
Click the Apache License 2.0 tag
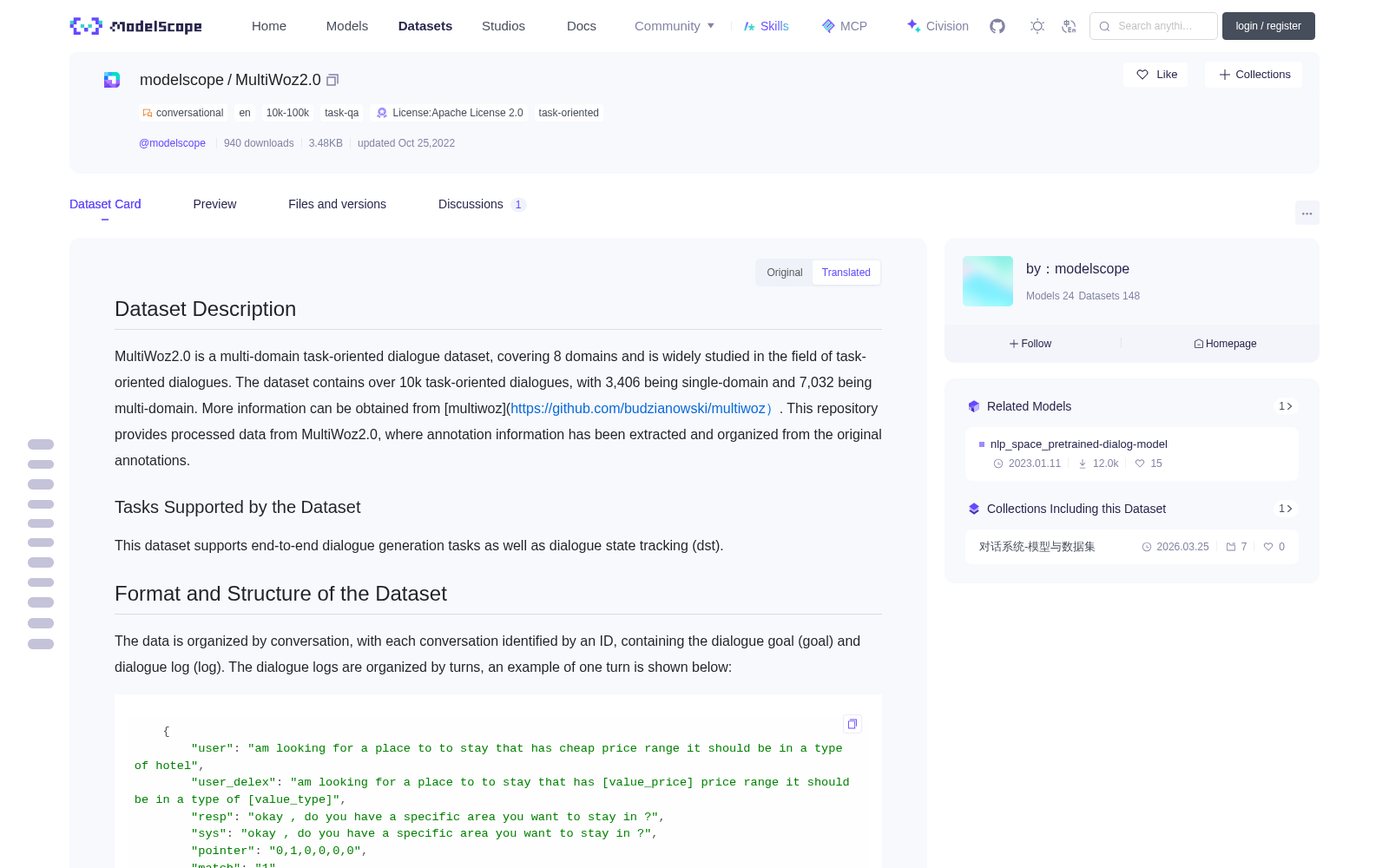click(x=450, y=113)
